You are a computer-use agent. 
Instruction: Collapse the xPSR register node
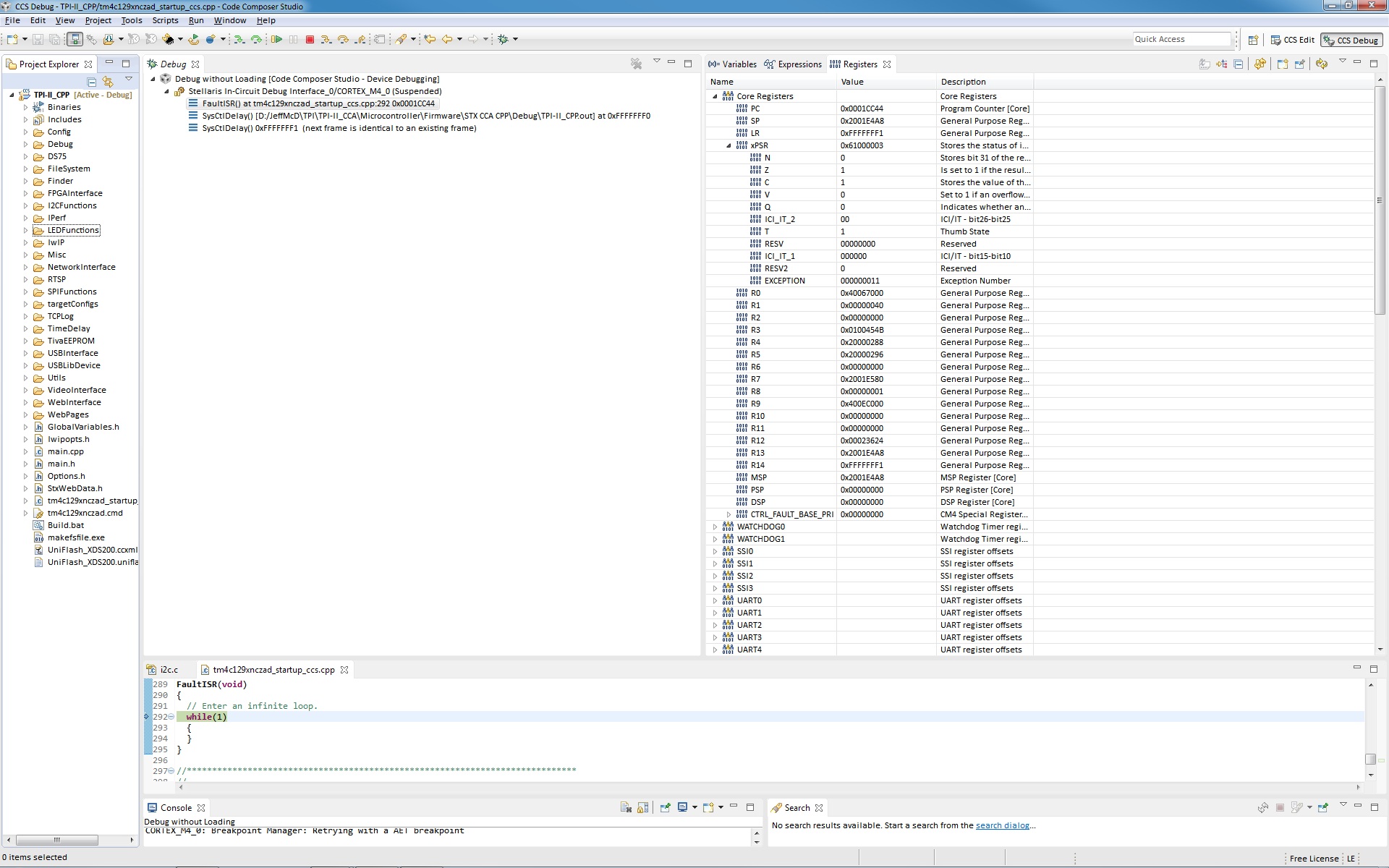pos(729,145)
